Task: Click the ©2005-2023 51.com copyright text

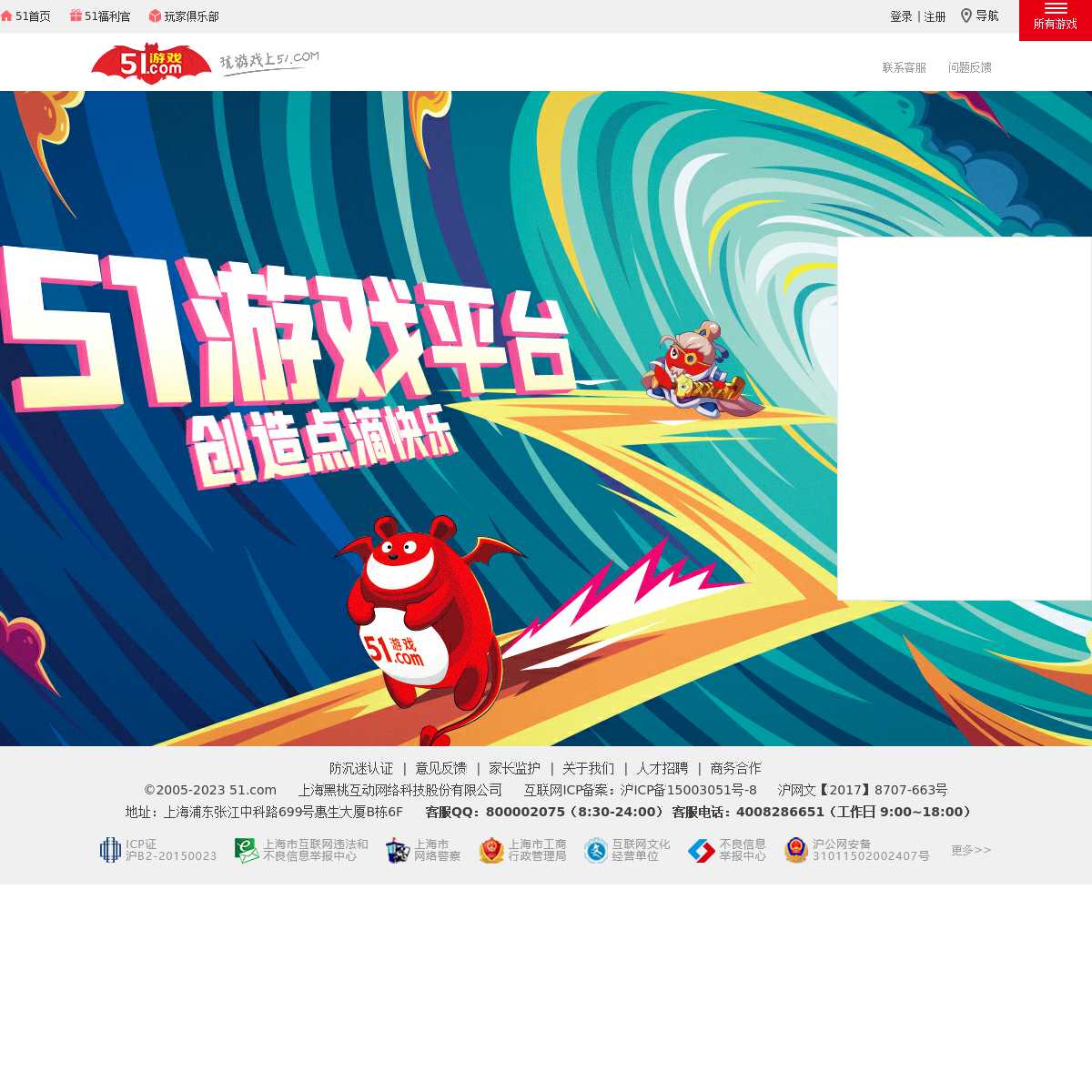Action: click(x=210, y=790)
